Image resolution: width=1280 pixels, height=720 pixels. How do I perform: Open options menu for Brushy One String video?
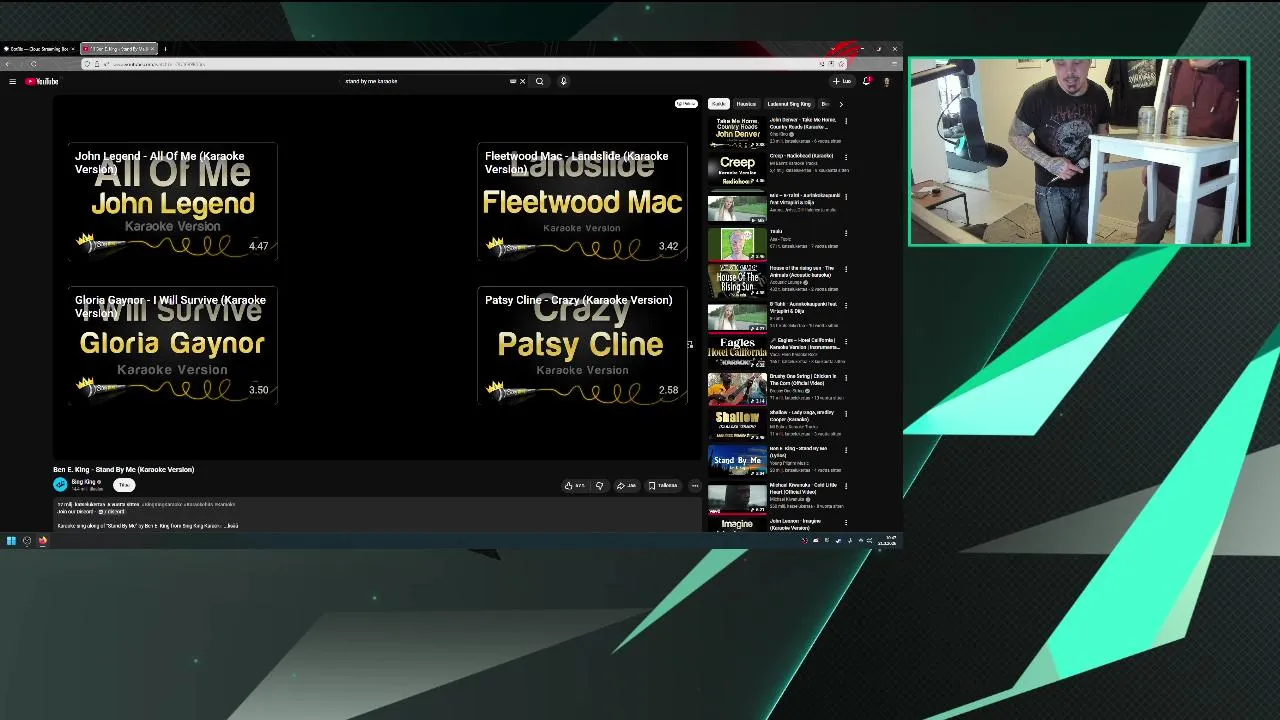click(846, 377)
